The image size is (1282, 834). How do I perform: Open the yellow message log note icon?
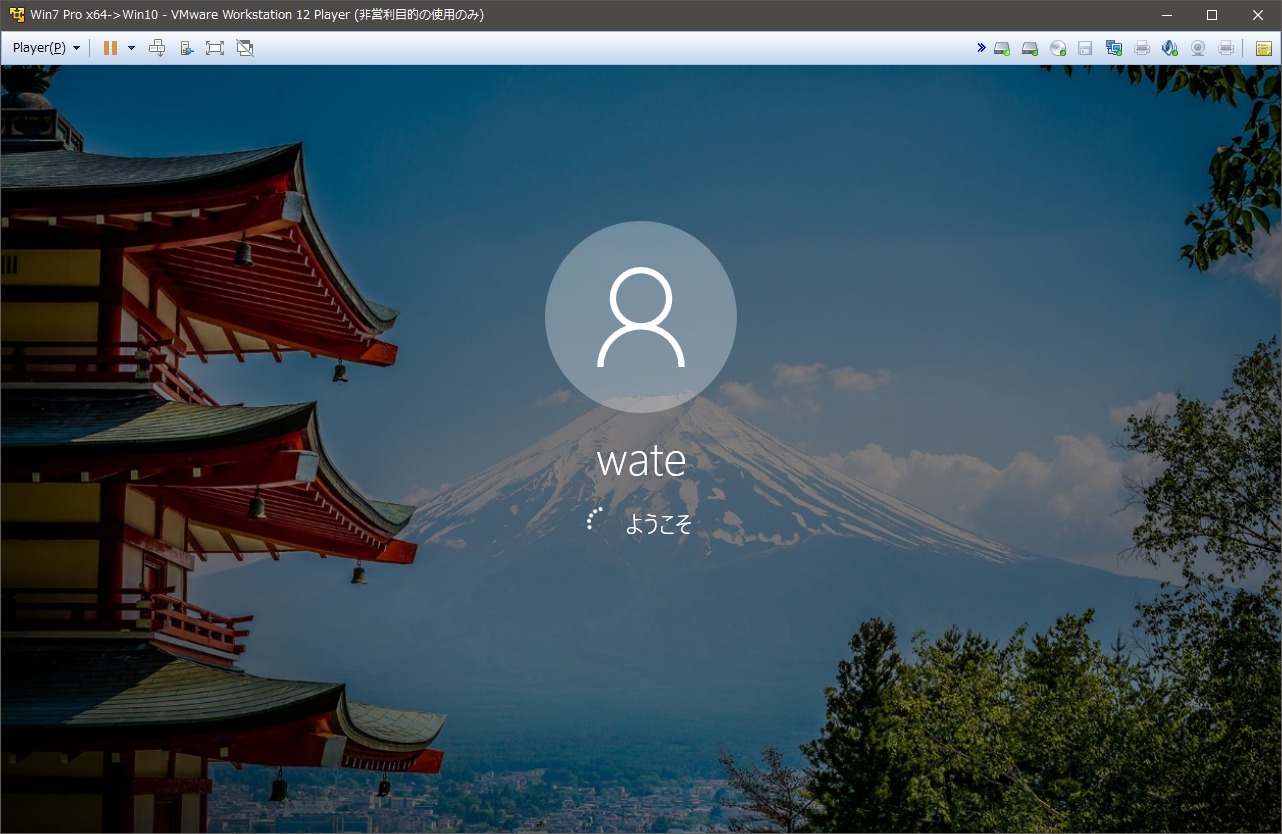coord(1264,48)
